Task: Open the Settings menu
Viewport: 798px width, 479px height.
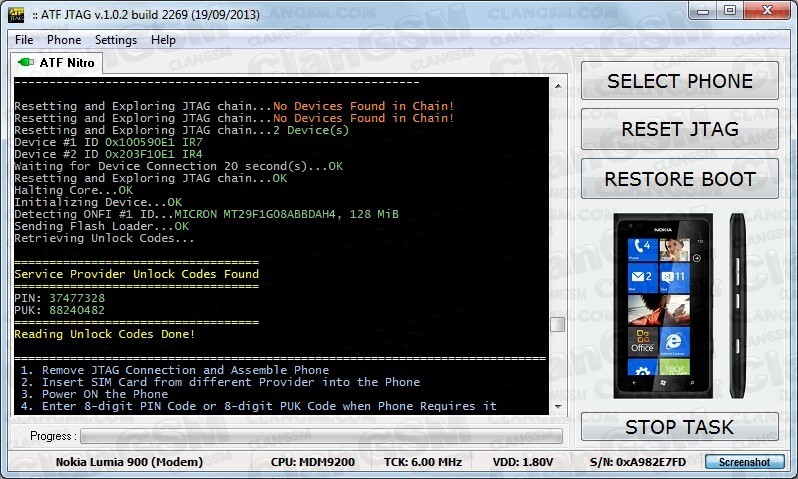Action: 116,40
